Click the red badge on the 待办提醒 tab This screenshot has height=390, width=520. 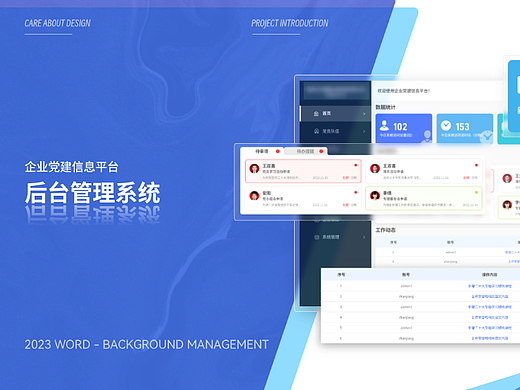point(321,151)
